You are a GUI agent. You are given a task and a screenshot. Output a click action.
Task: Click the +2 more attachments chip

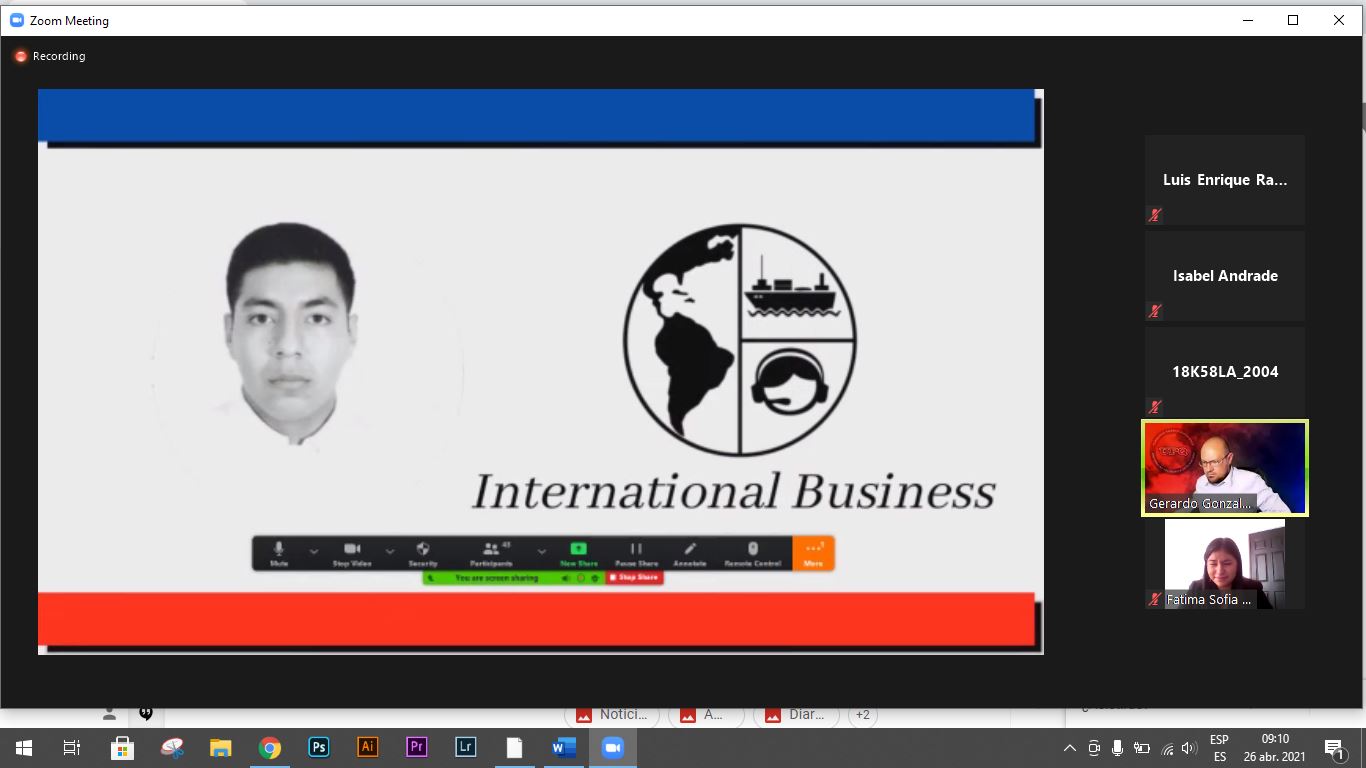(x=862, y=715)
